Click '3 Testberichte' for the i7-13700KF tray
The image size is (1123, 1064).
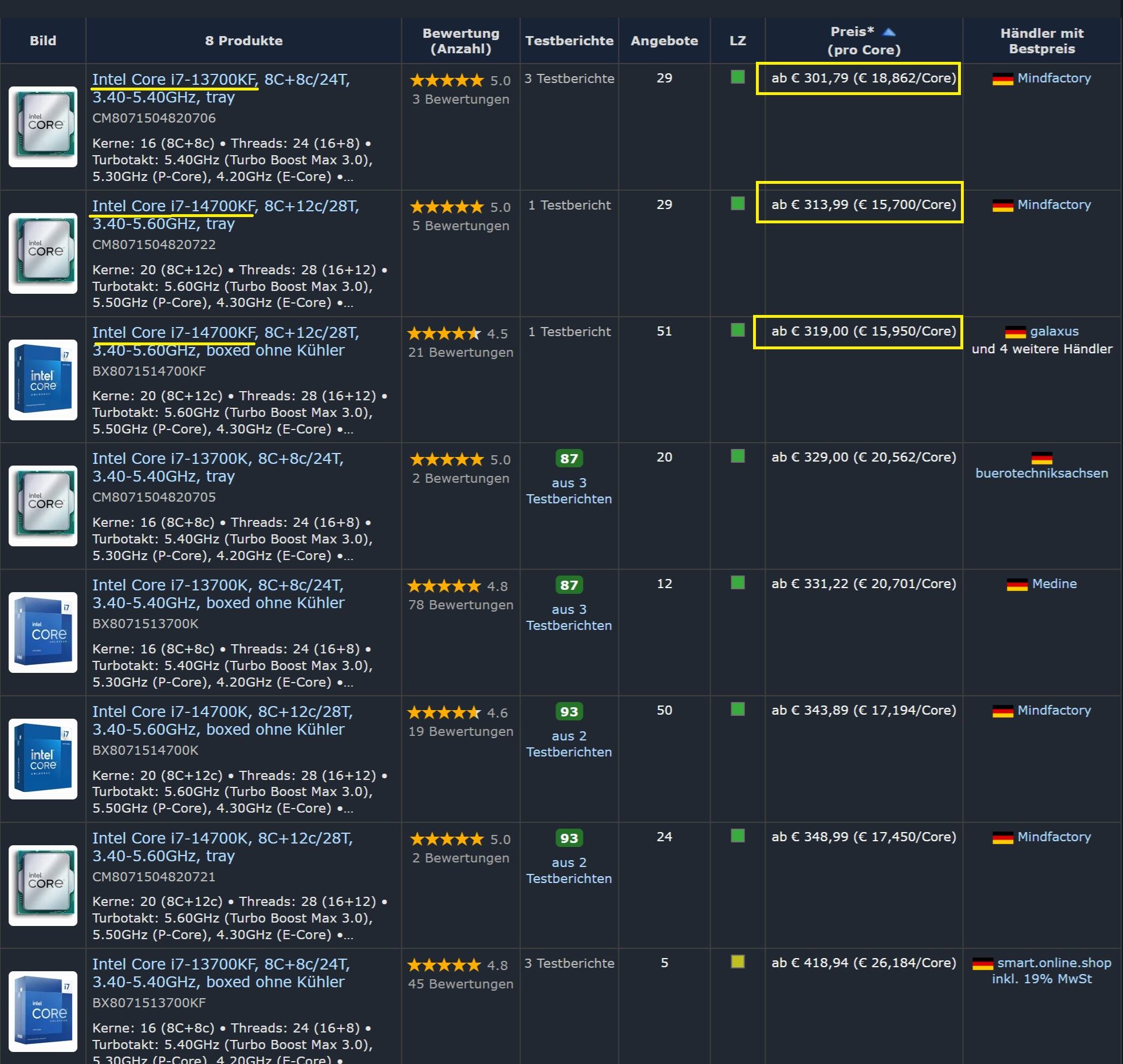pos(569,78)
